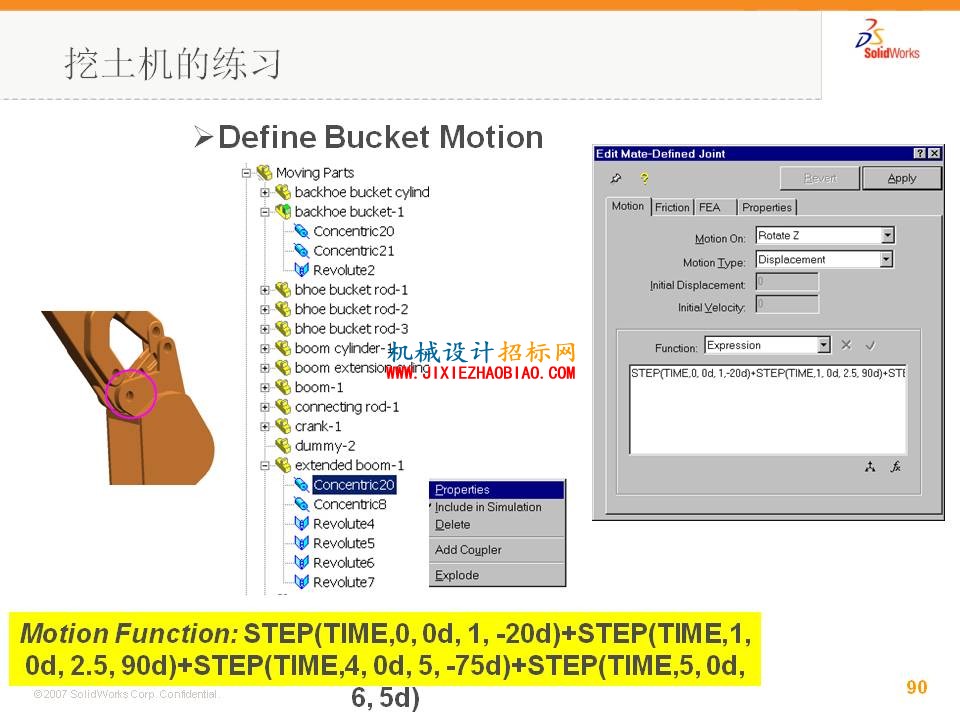Select Concentric8 under extended boom-1
This screenshot has height=720, width=960.
(x=350, y=504)
